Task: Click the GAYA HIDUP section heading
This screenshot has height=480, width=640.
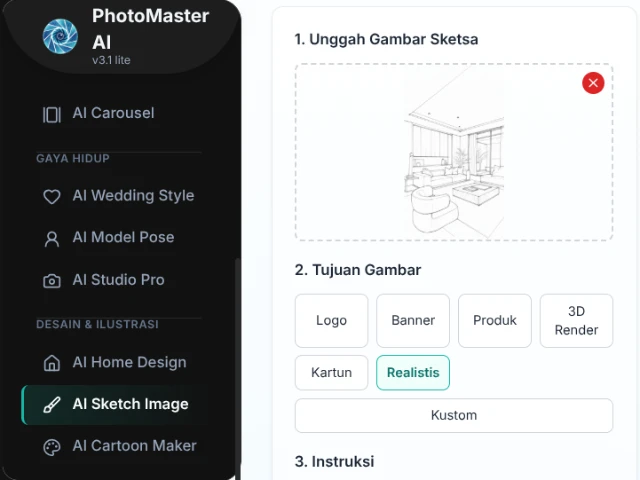Action: tap(73, 158)
